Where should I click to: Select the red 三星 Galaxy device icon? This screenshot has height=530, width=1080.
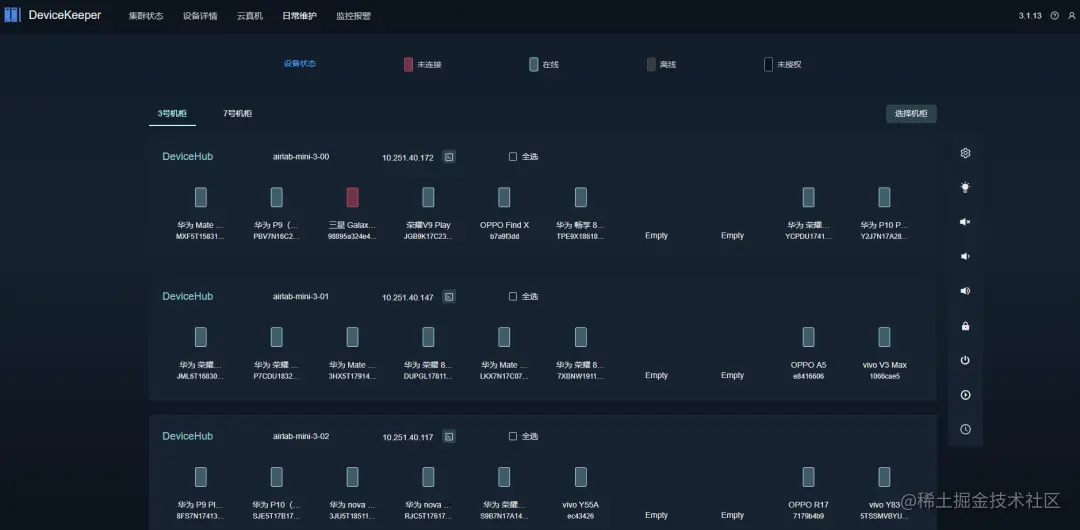coord(352,197)
